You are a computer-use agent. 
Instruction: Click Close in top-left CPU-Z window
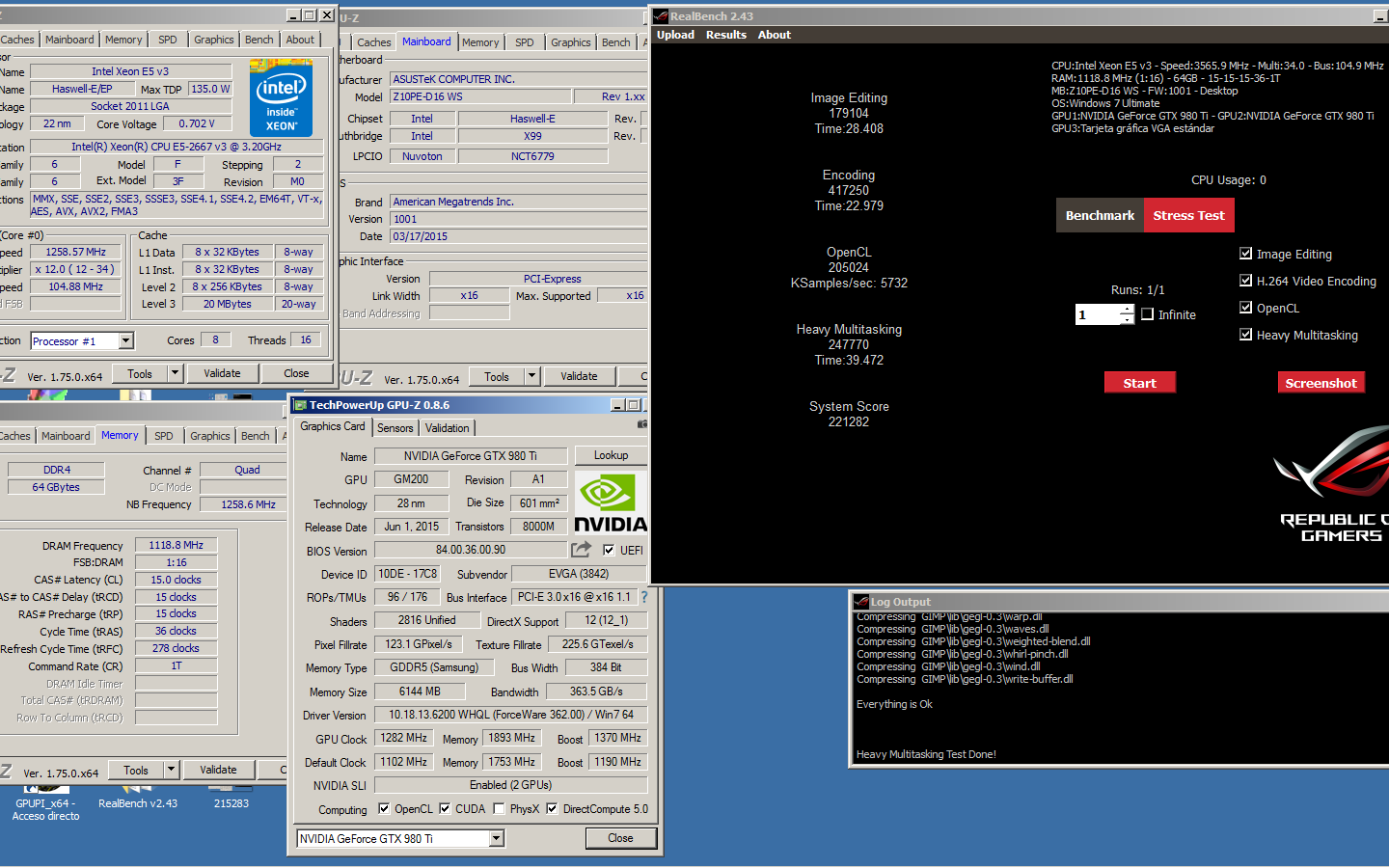pos(296,373)
